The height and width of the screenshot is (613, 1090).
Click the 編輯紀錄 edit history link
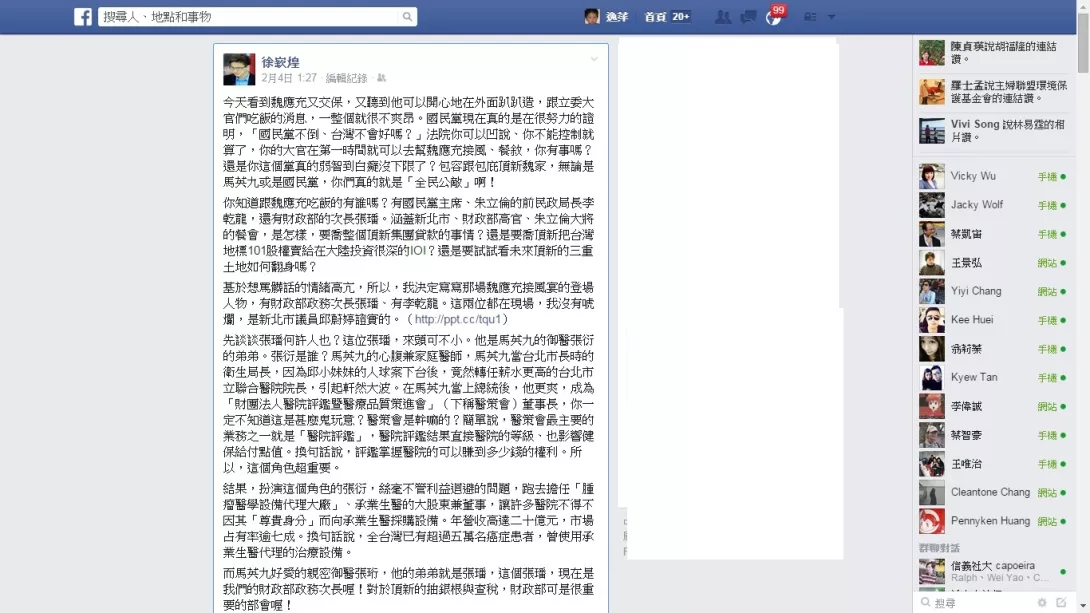tap(346, 78)
